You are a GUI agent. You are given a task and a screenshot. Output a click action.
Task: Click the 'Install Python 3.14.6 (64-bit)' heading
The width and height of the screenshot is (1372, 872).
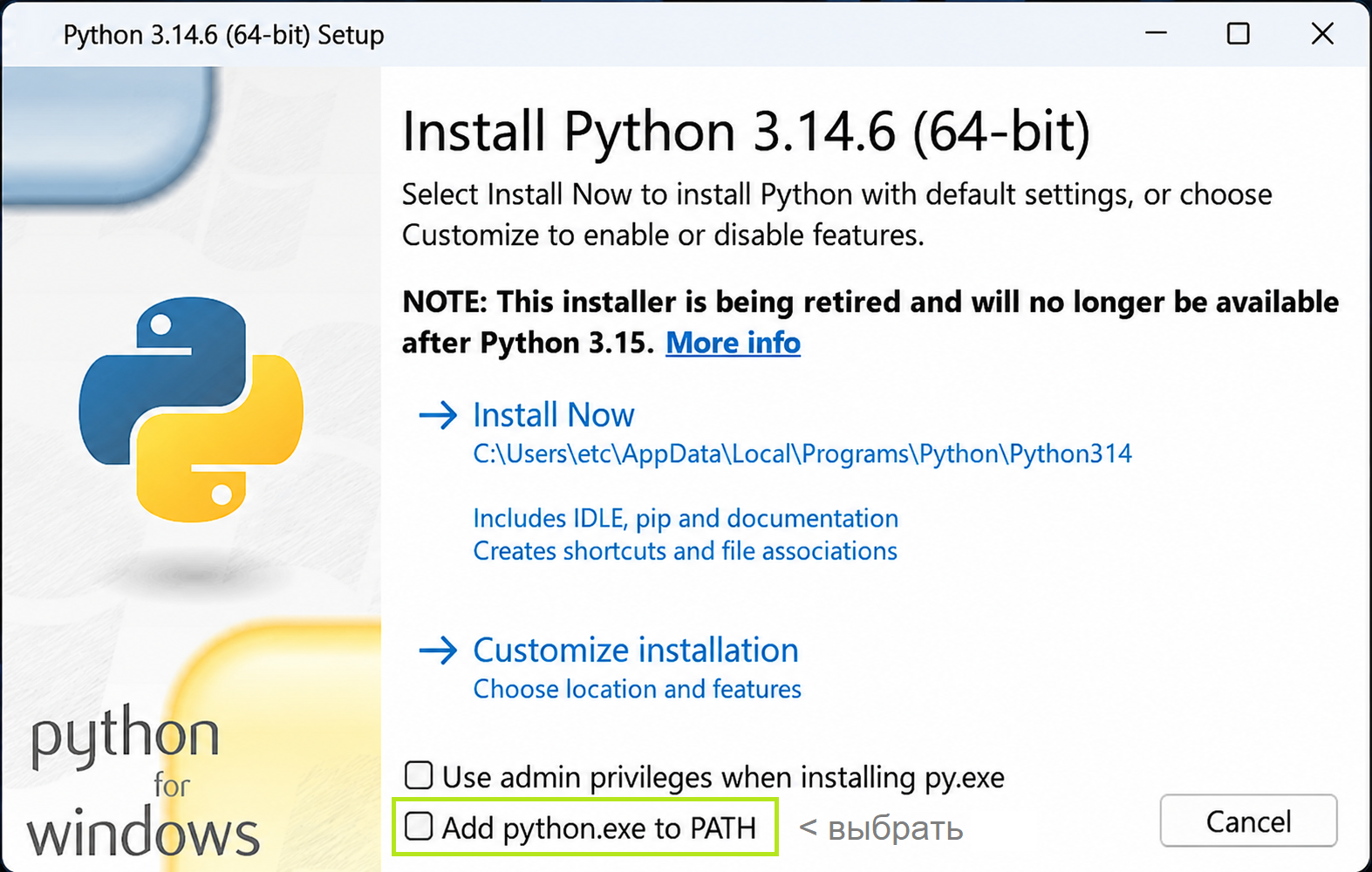click(746, 132)
